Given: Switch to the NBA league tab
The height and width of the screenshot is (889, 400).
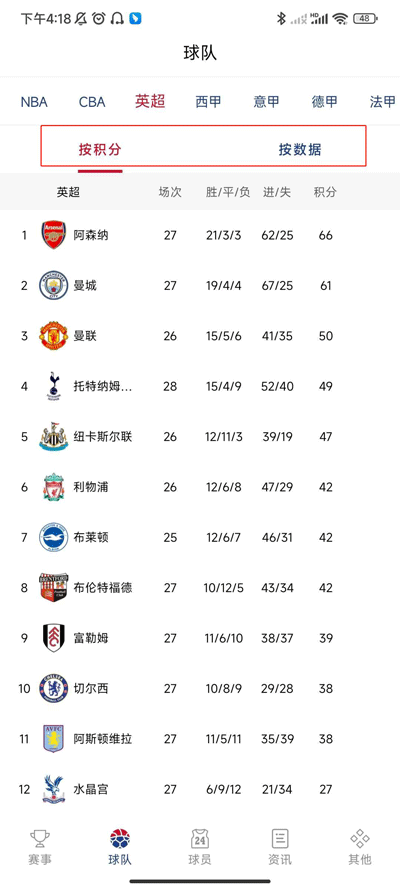Looking at the screenshot, I should (x=34, y=102).
